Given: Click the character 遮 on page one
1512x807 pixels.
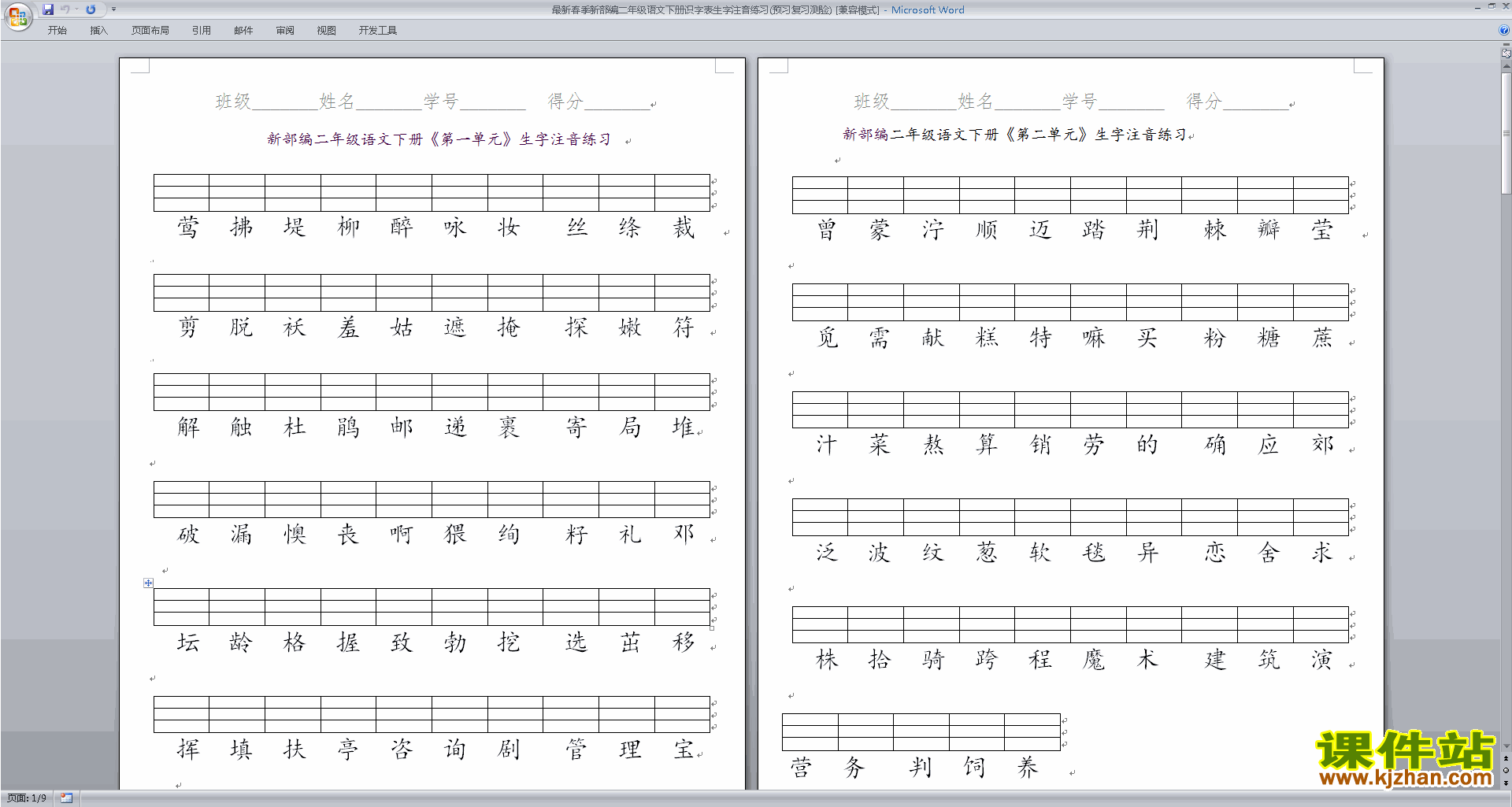Looking at the screenshot, I should tap(455, 327).
